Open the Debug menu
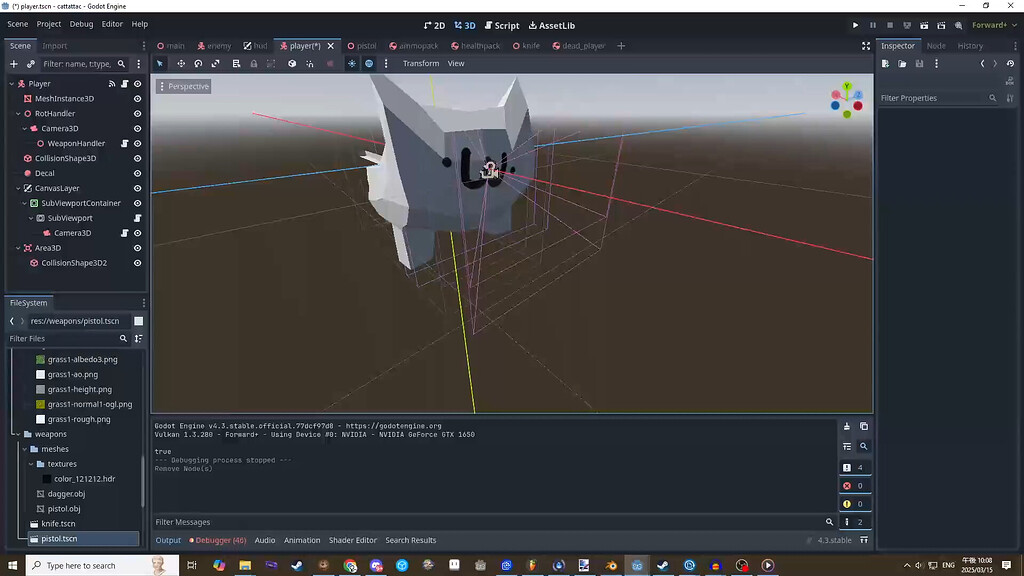1024x576 pixels. tap(81, 24)
